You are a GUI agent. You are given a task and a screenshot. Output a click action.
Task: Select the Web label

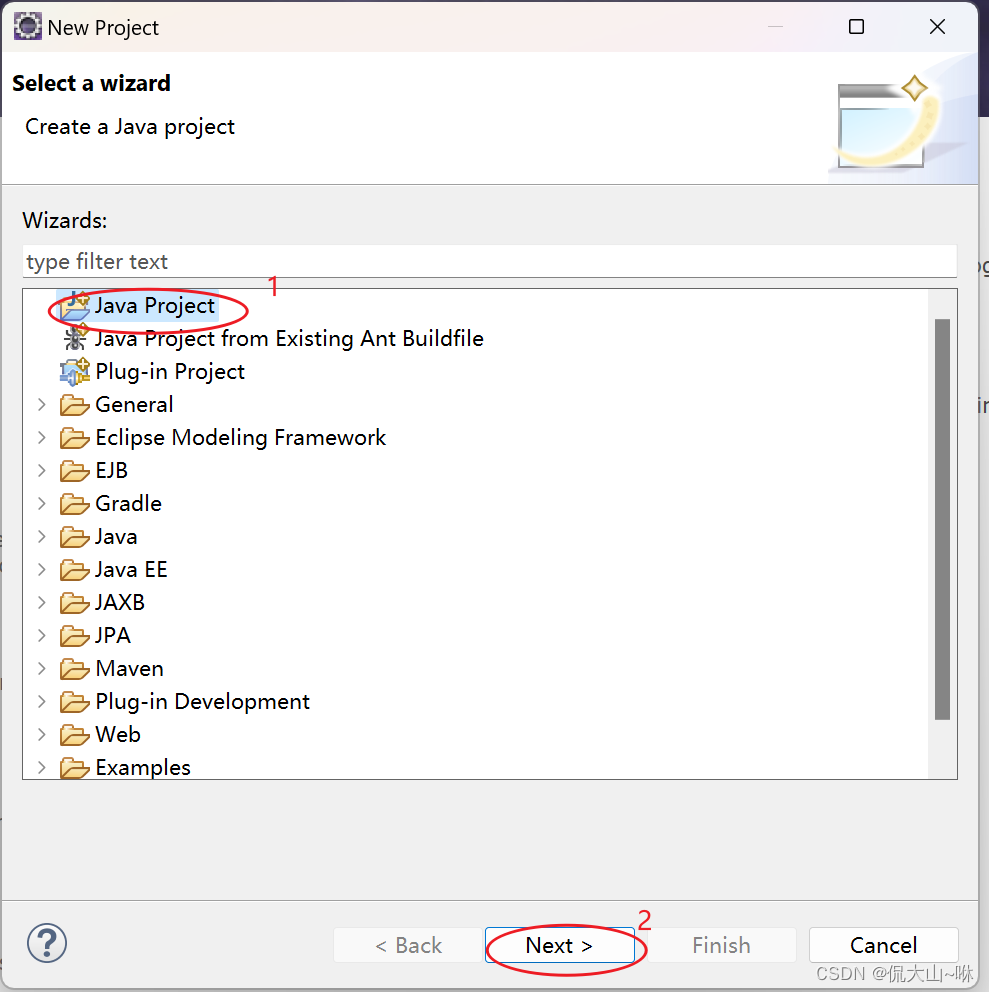(x=118, y=734)
